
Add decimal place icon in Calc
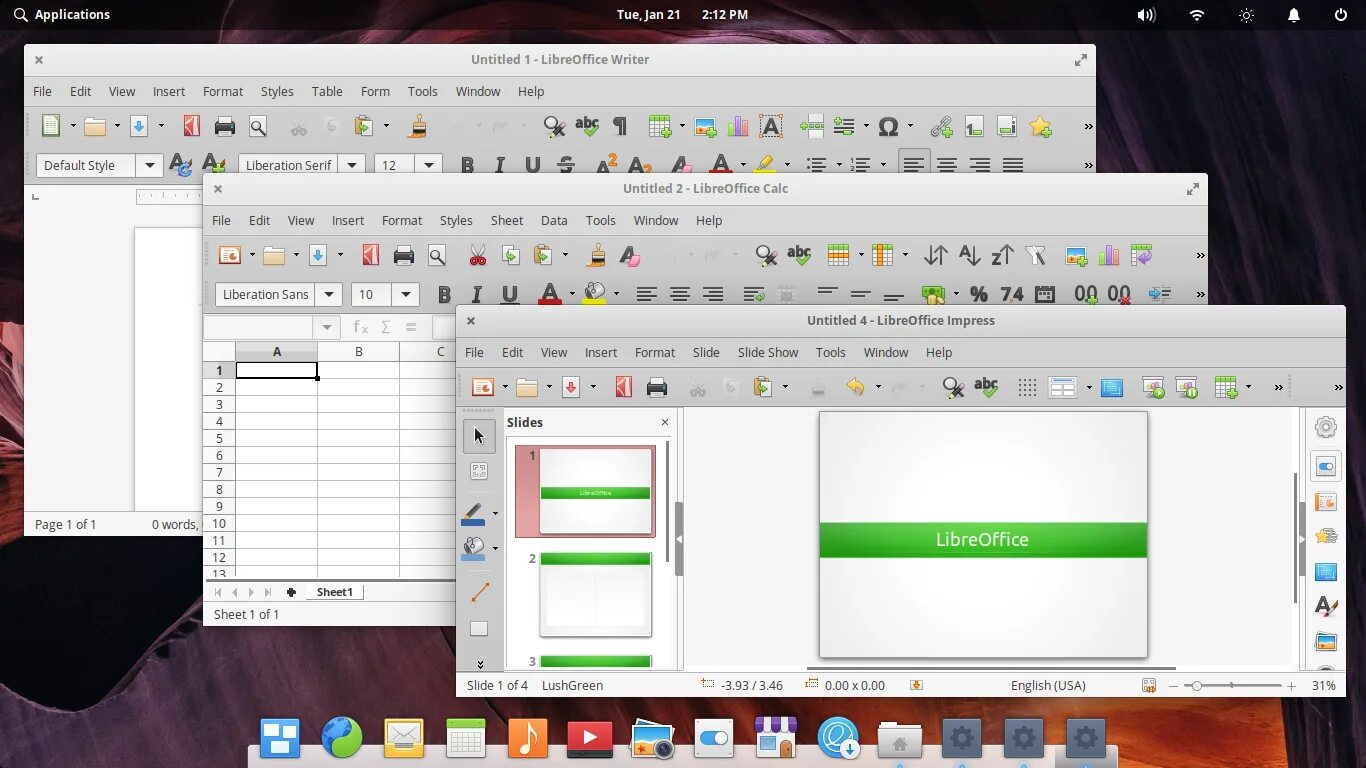(x=1086, y=294)
